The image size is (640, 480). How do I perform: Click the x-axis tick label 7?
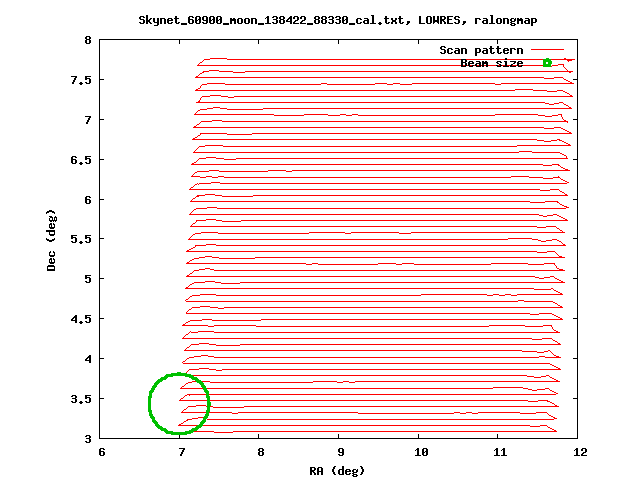pyautogui.click(x=181, y=452)
